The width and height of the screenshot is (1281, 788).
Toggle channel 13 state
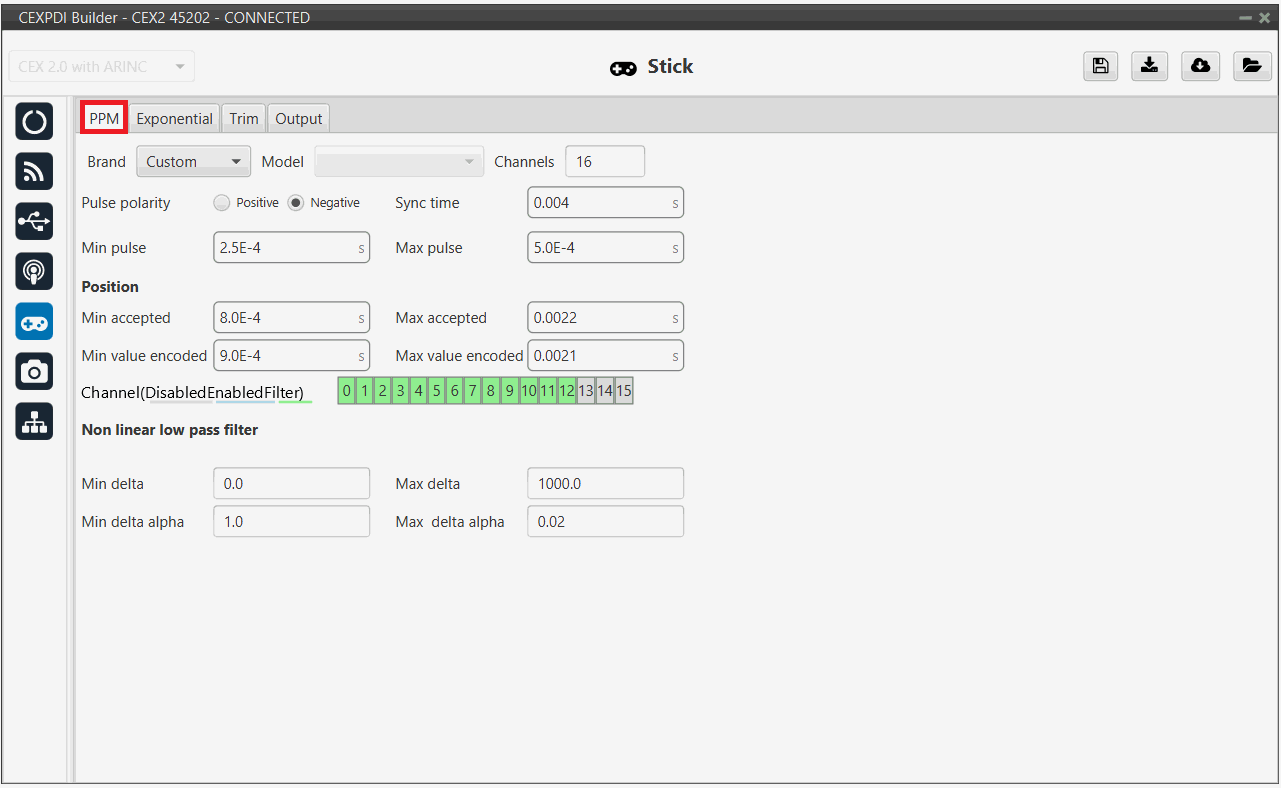pyautogui.click(x=586, y=391)
